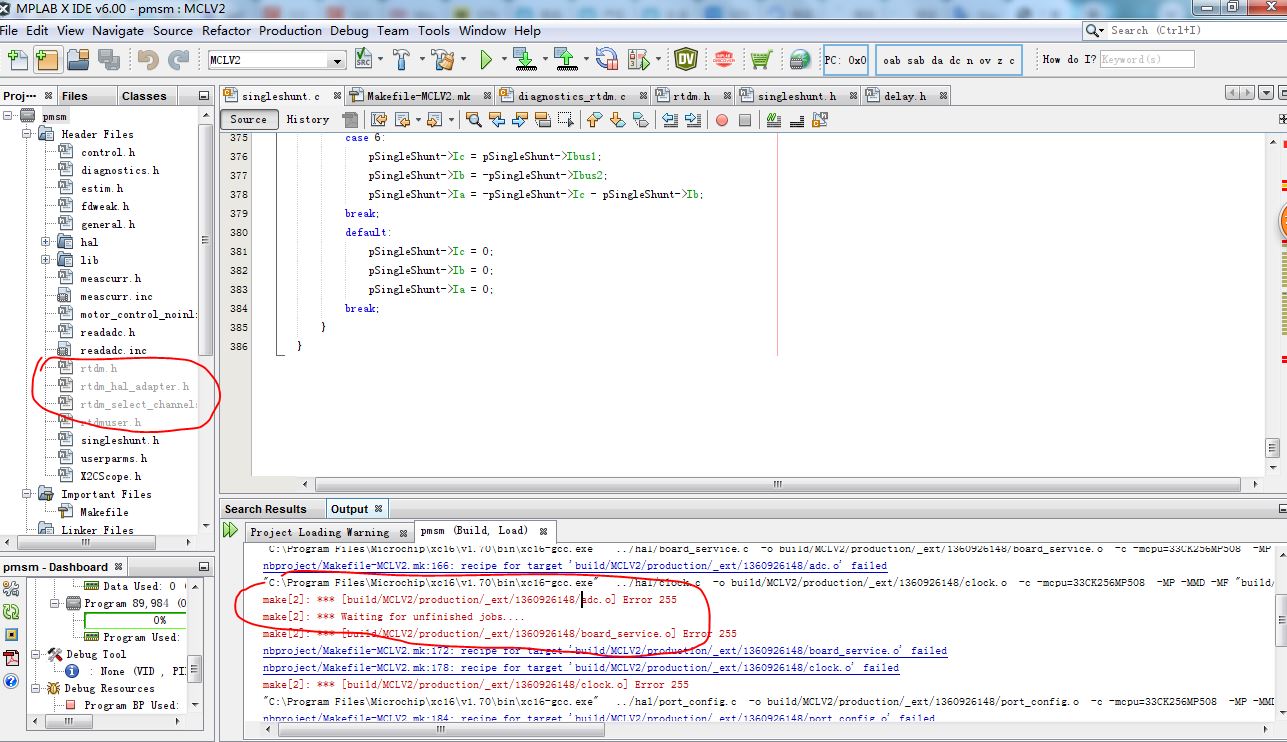
Task: Click the Debug Project icon
Action: [x=639, y=60]
